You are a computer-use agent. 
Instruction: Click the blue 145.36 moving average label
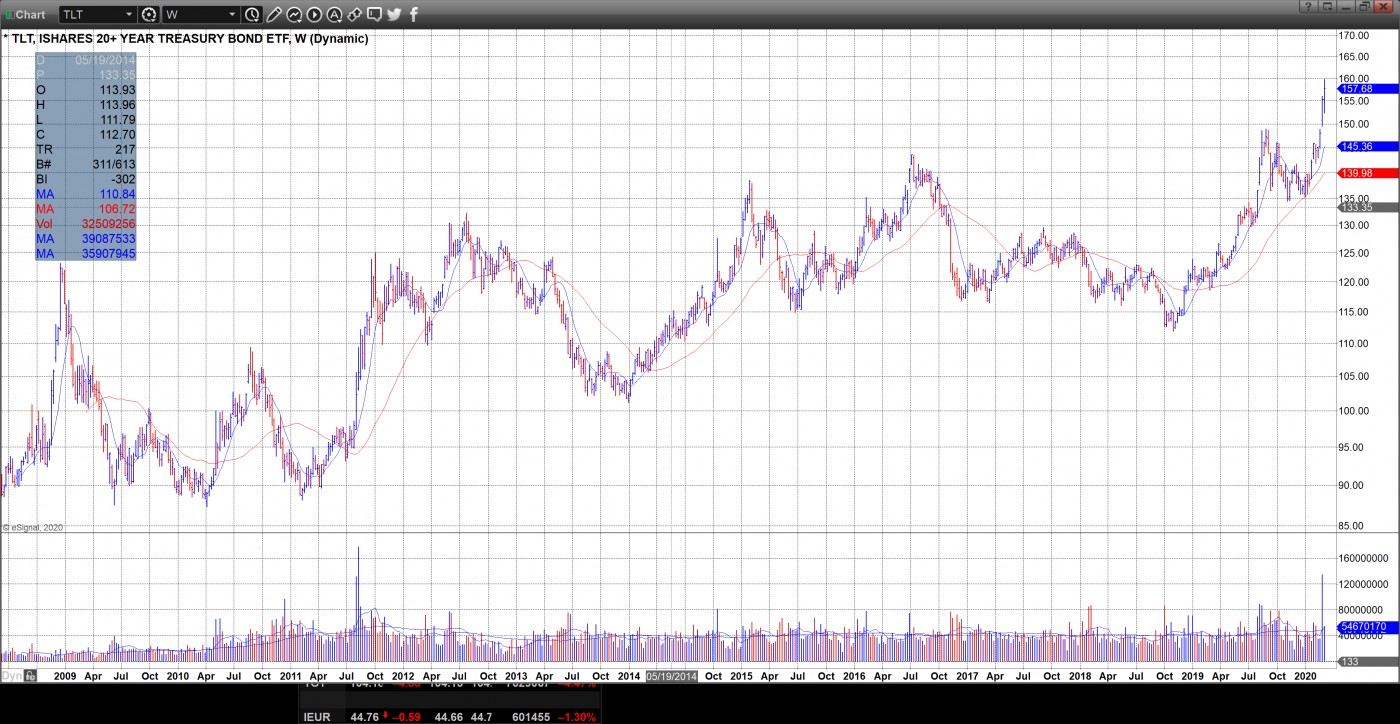click(x=1366, y=147)
